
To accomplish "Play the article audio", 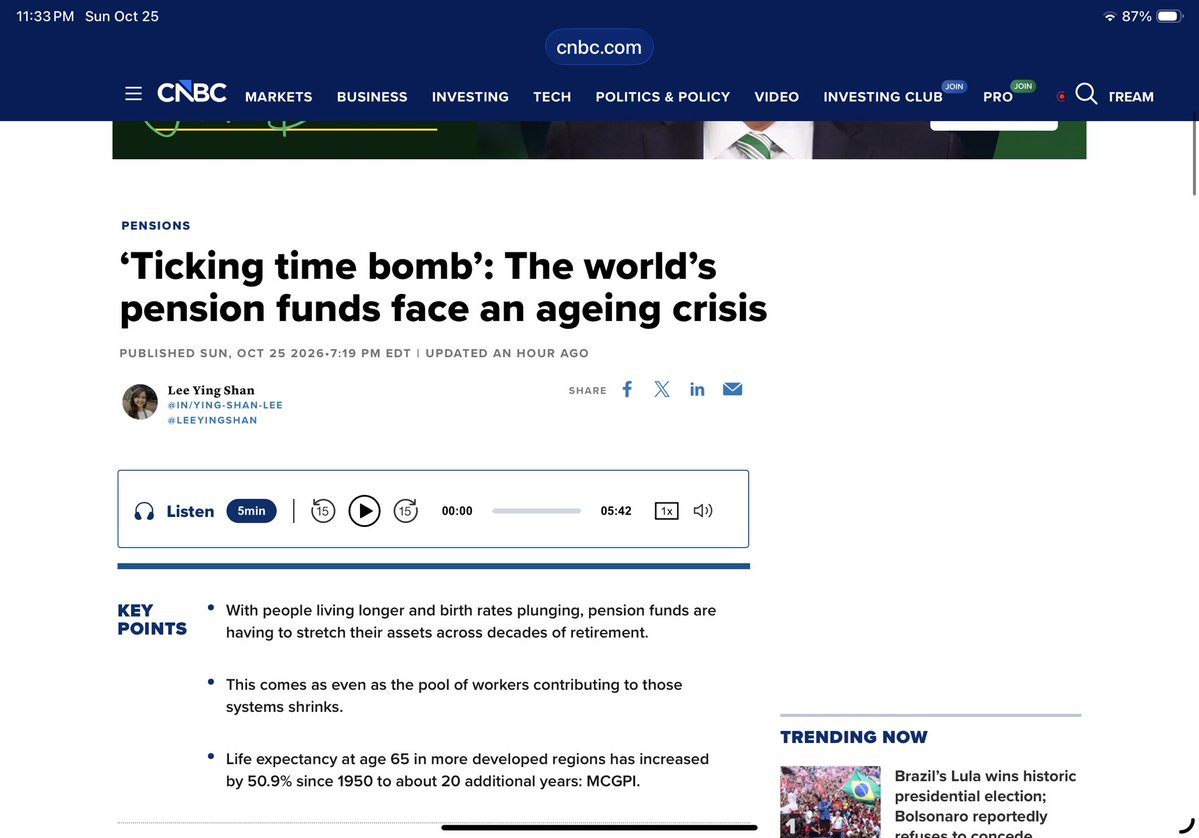I will point(365,511).
